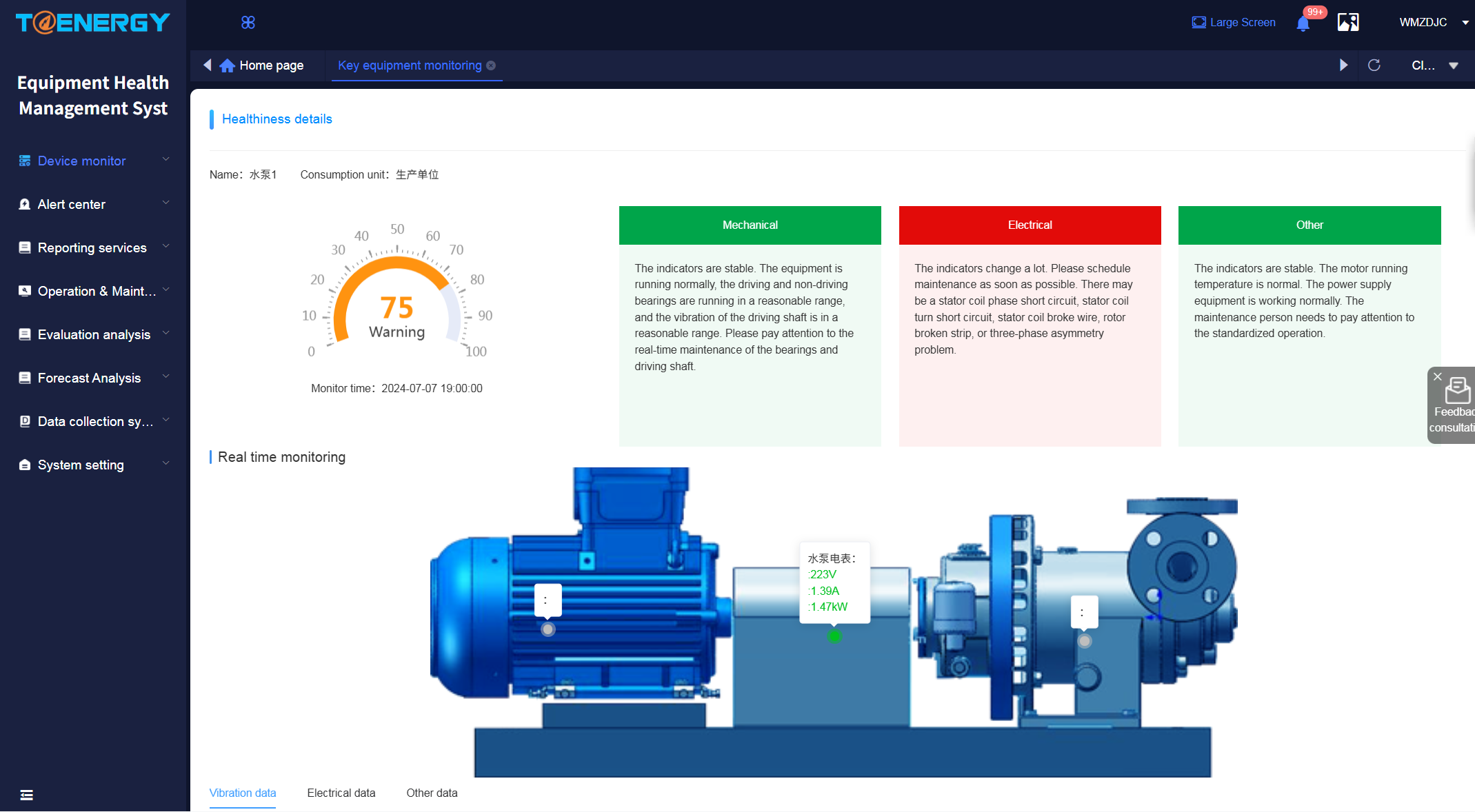Open the Cl... tab options dropdown
This screenshot has height=812, width=1475.
coord(1435,65)
